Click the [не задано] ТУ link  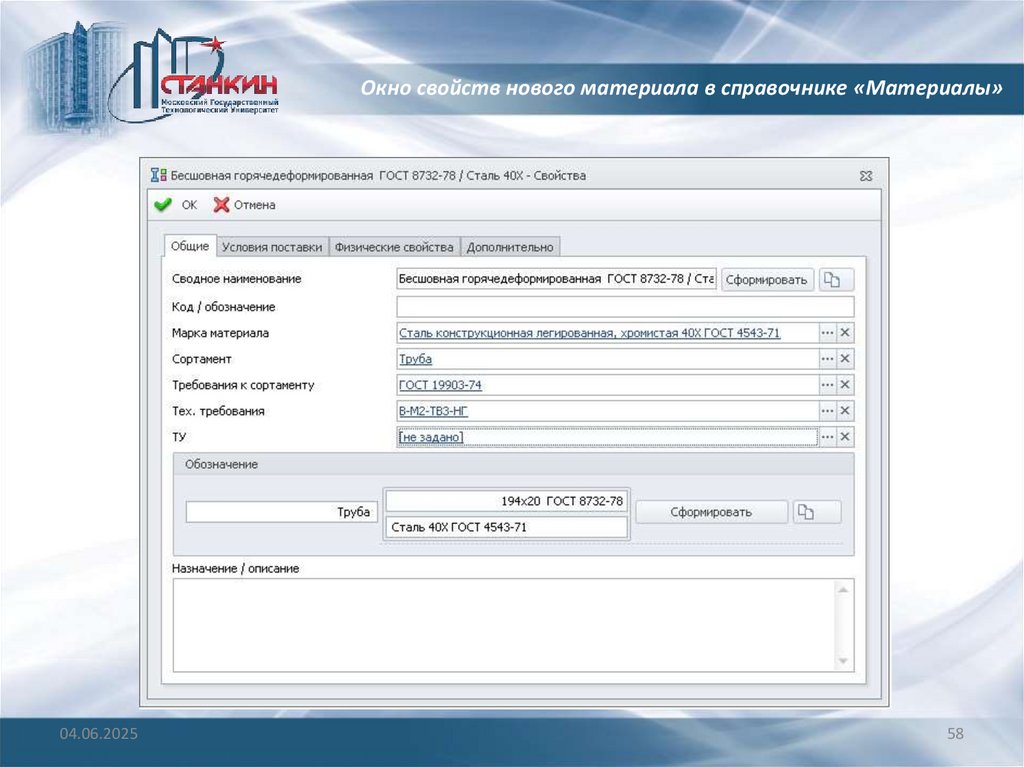[431, 437]
